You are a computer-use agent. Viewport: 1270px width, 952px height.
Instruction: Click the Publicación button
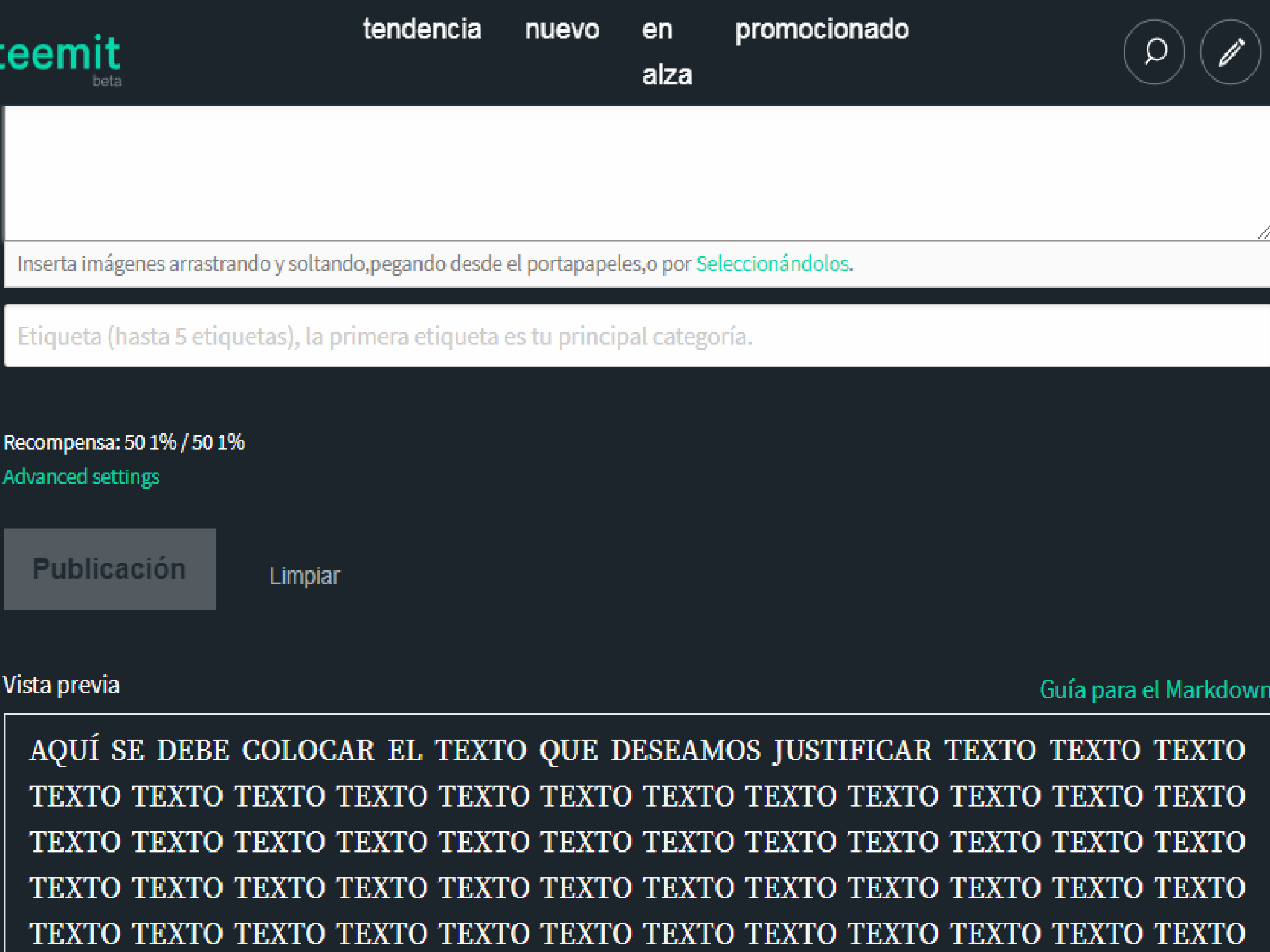point(110,569)
